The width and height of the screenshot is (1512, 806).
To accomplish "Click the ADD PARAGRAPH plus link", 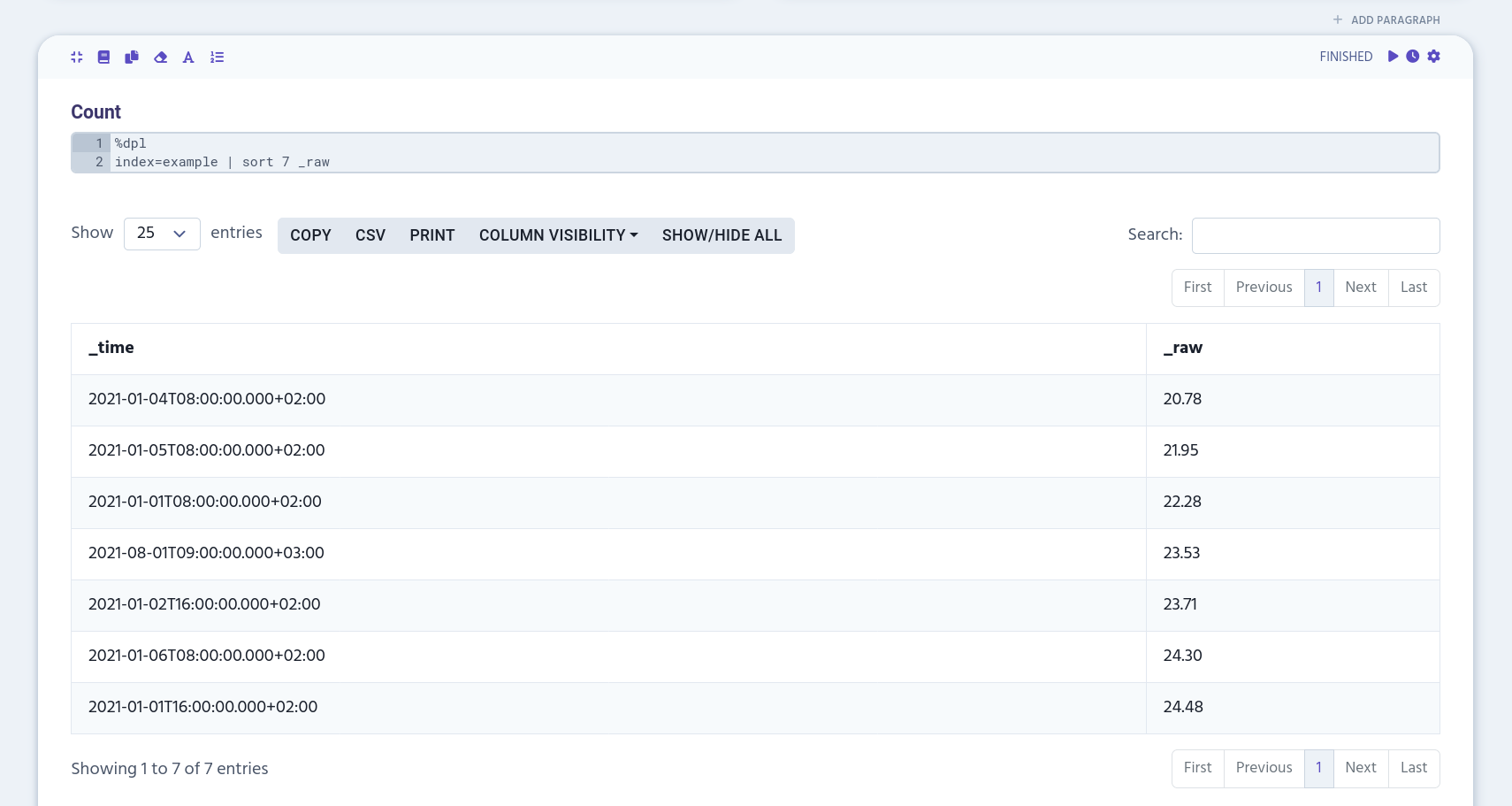I will 1386,19.
